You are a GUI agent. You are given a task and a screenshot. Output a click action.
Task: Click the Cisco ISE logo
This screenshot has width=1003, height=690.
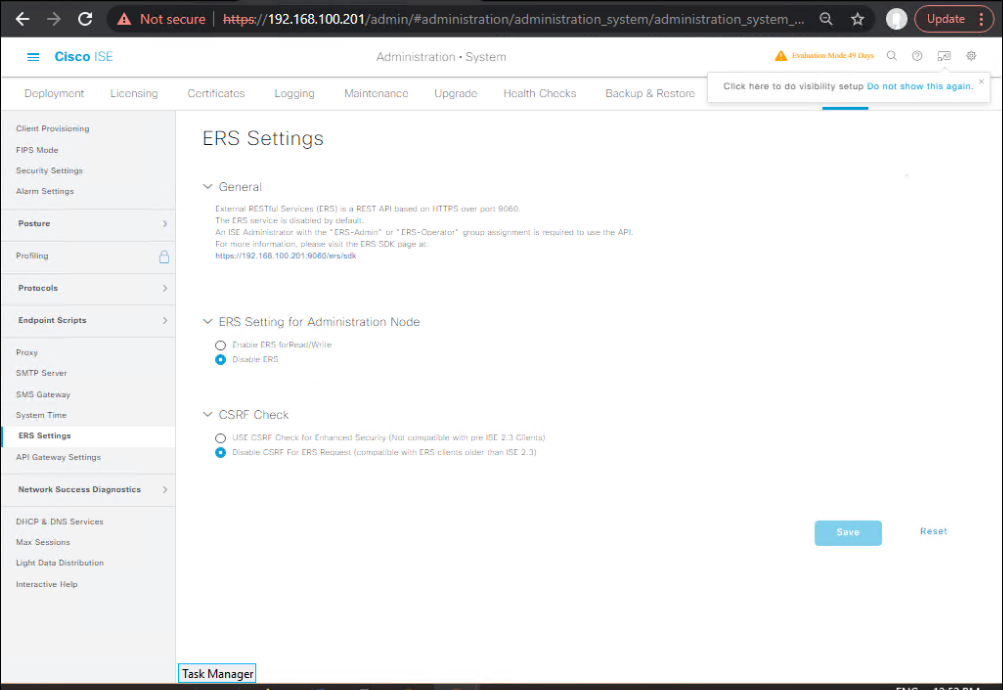click(x=84, y=57)
